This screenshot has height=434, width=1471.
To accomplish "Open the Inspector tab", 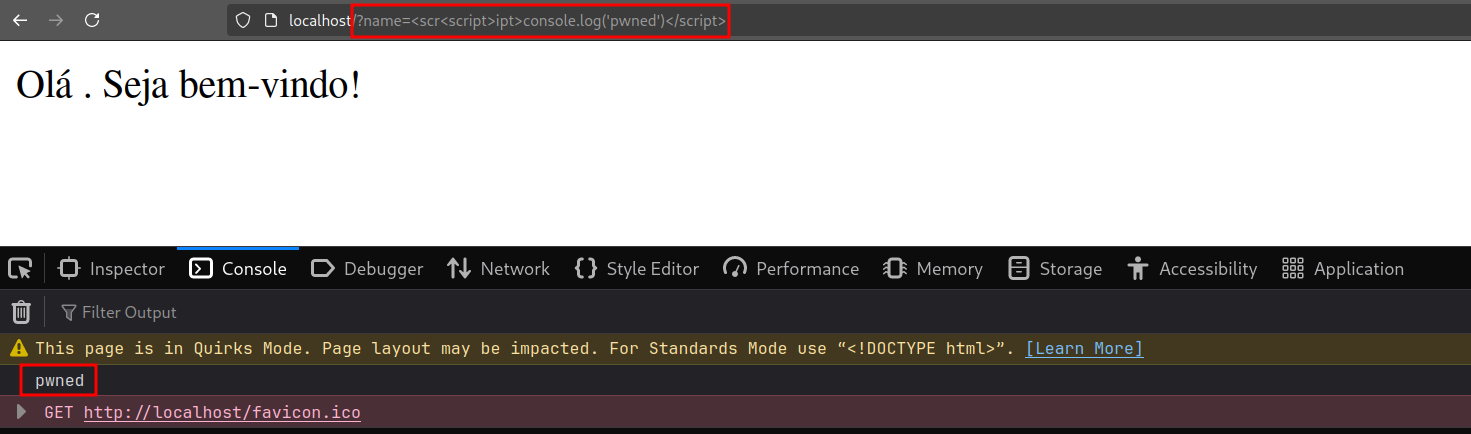I will tap(112, 269).
